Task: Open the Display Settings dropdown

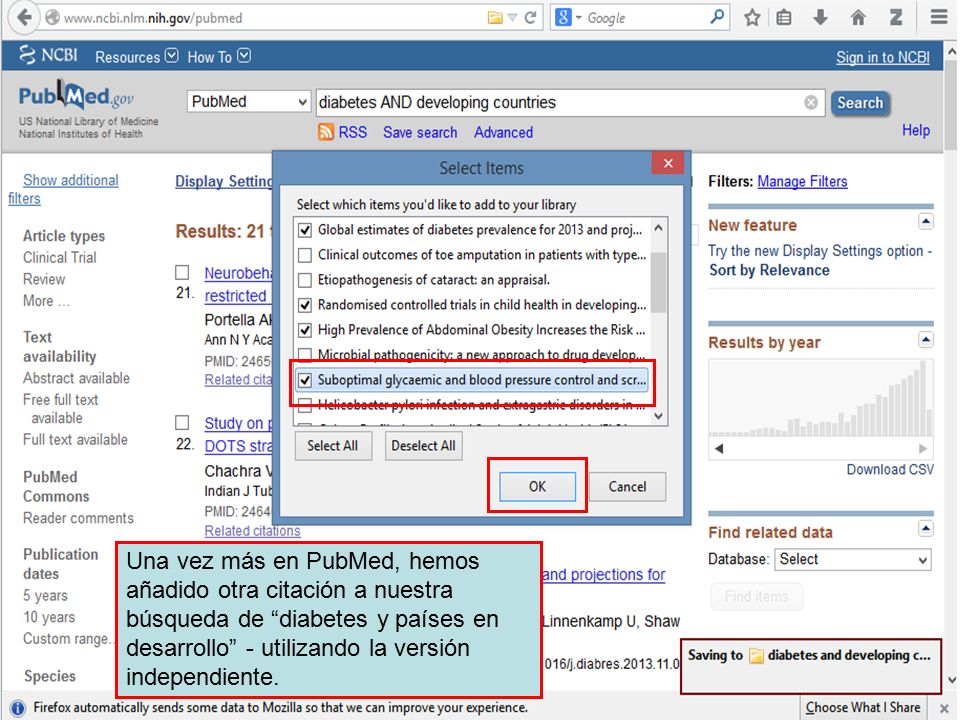Action: [224, 182]
